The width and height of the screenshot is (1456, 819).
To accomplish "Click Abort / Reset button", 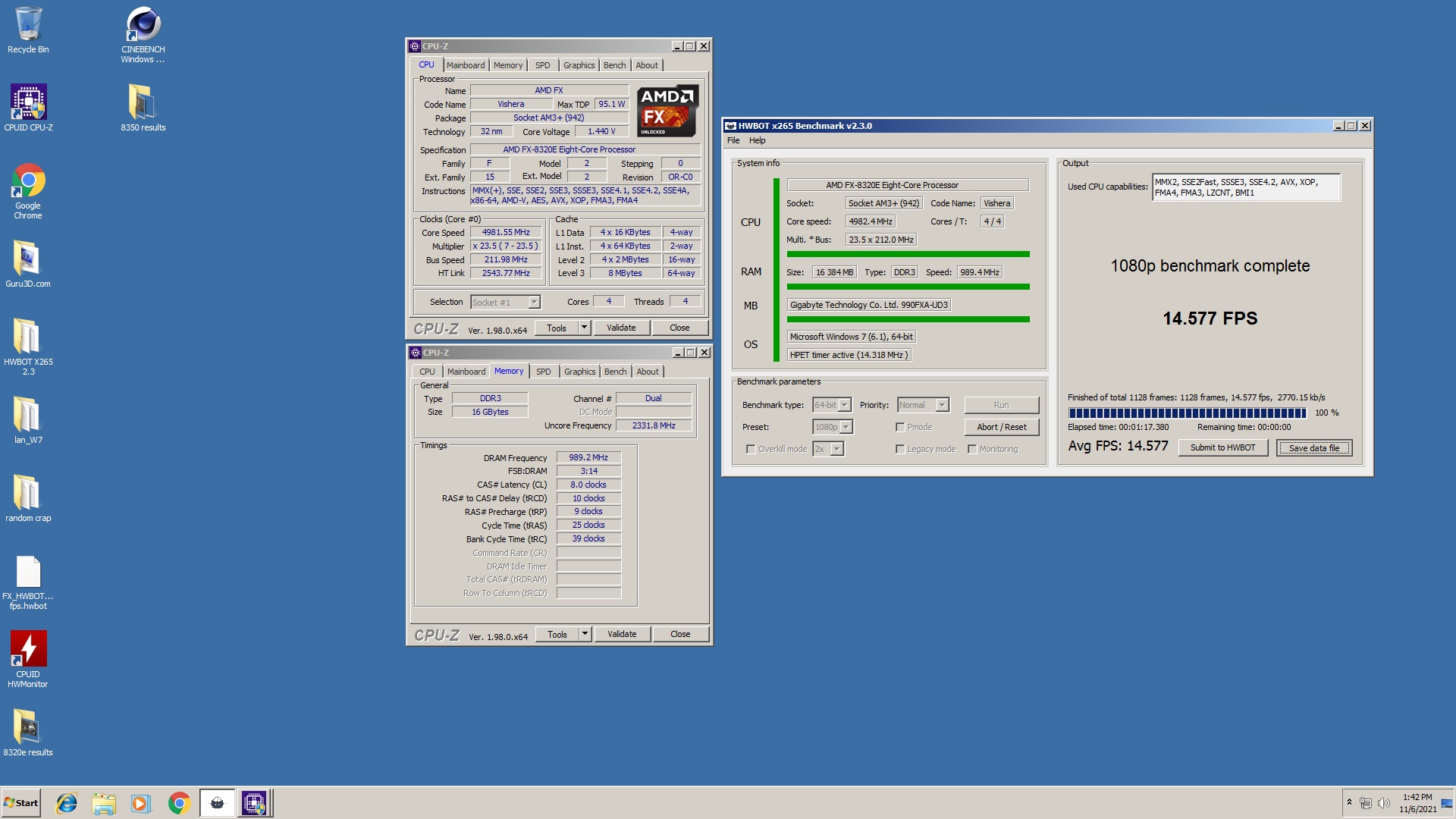I will [1001, 427].
